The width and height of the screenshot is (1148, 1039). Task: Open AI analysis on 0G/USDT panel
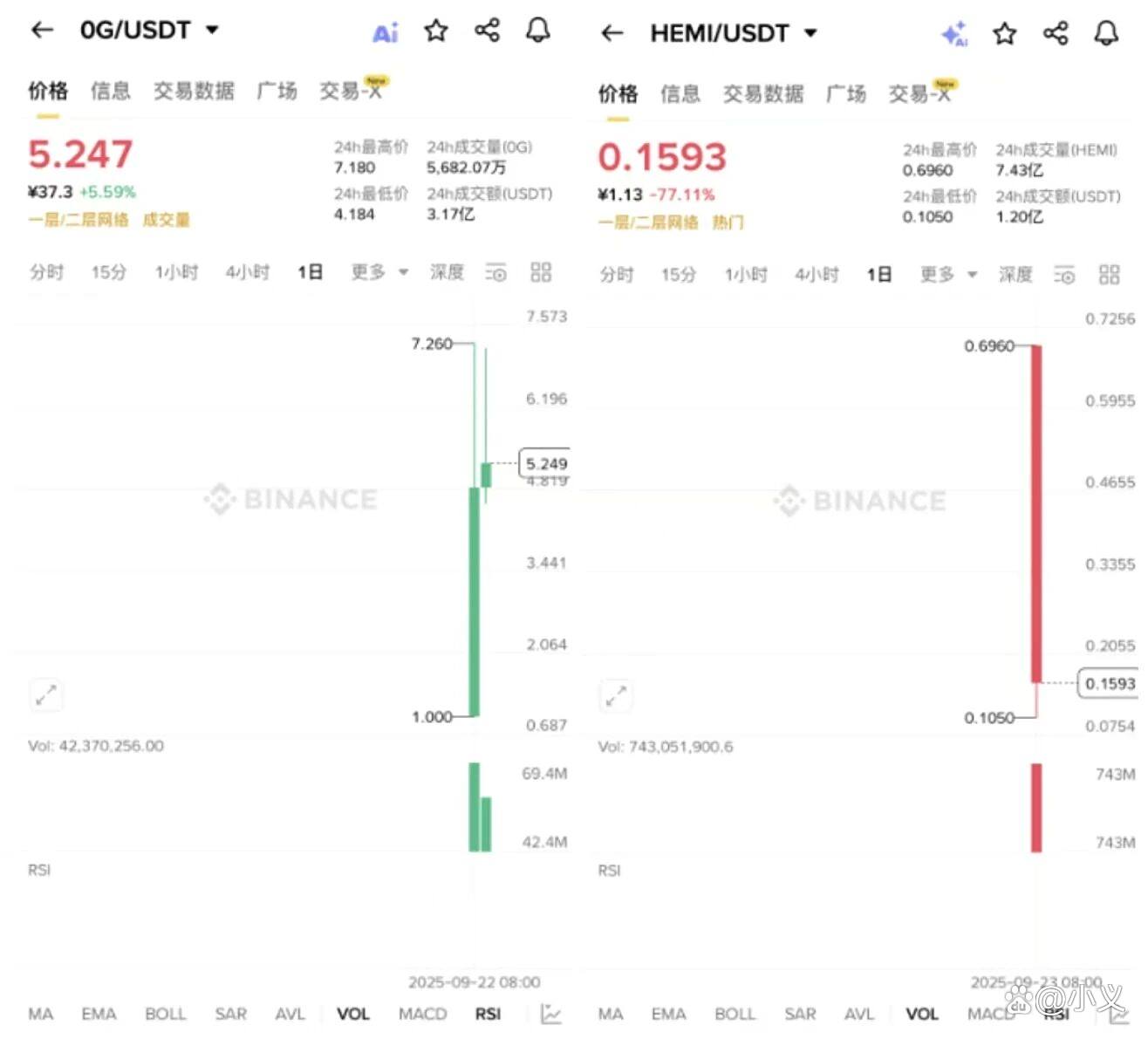pos(385,33)
